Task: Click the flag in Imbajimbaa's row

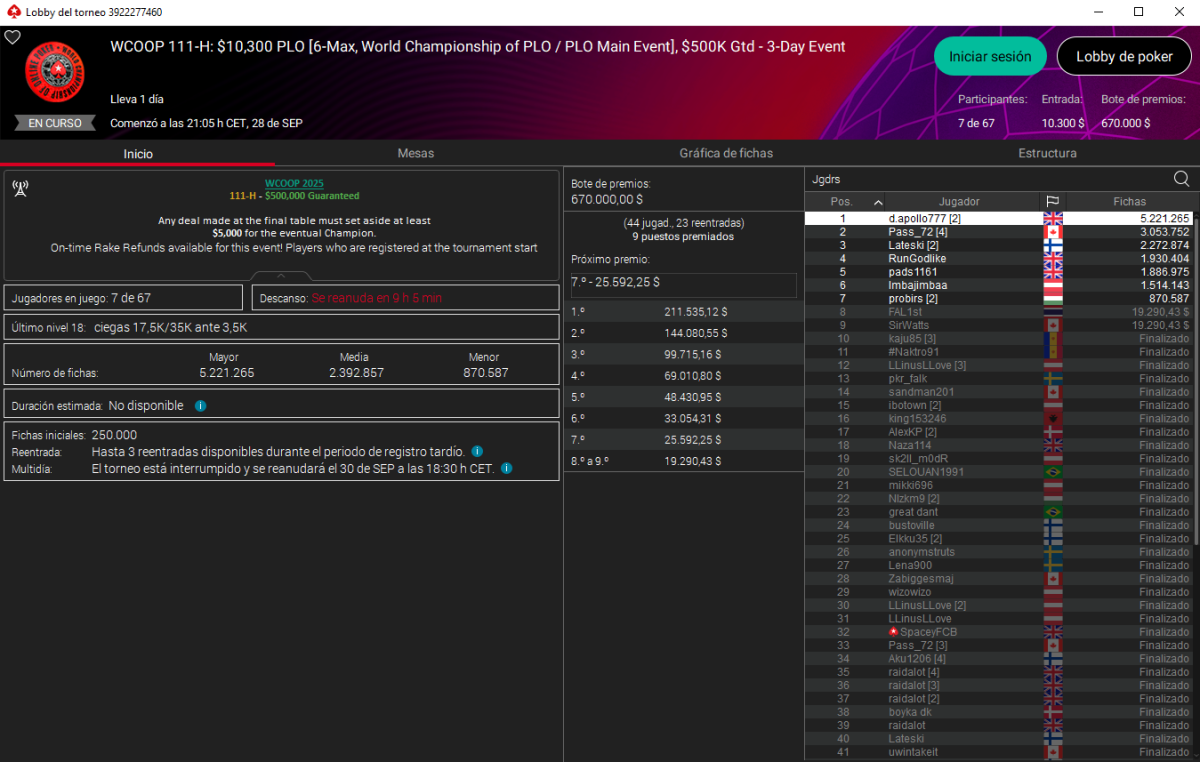Action: (1052, 285)
